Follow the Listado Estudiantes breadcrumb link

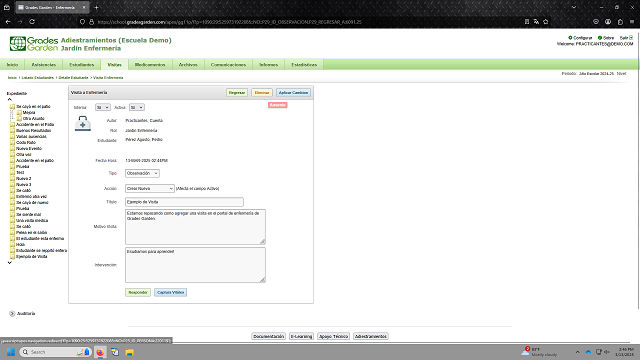(x=38, y=78)
